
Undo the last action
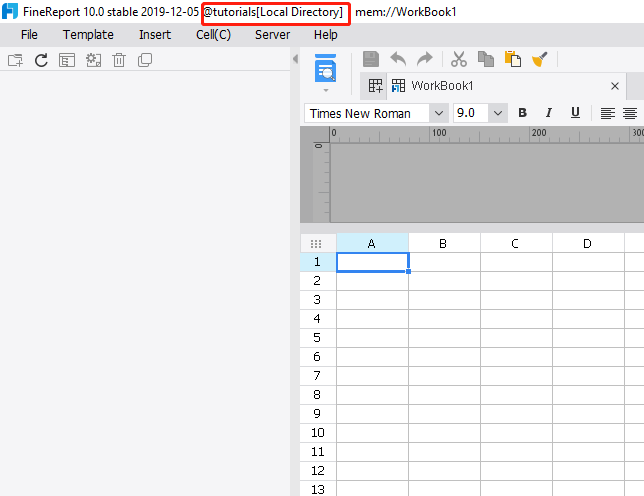398,59
